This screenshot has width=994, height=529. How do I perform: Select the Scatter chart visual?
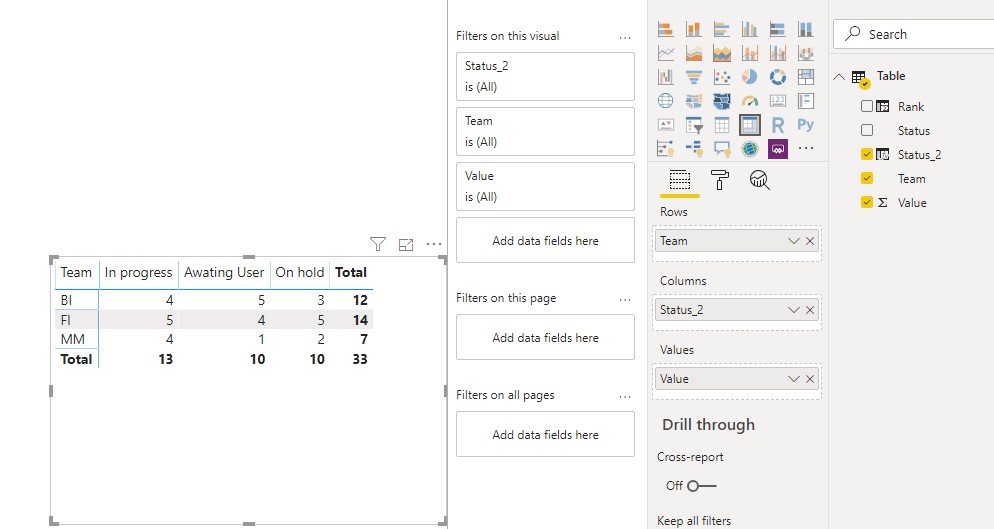click(x=721, y=77)
